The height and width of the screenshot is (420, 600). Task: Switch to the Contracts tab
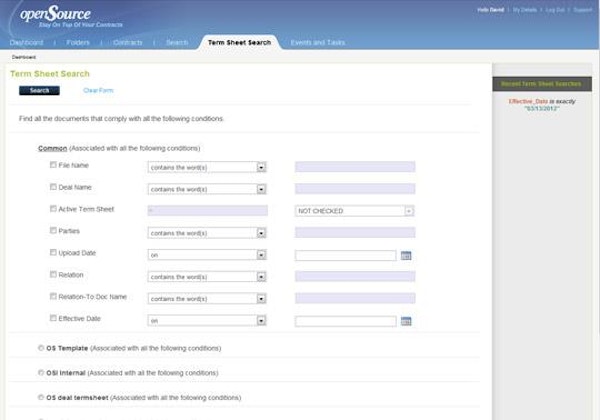pos(127,43)
